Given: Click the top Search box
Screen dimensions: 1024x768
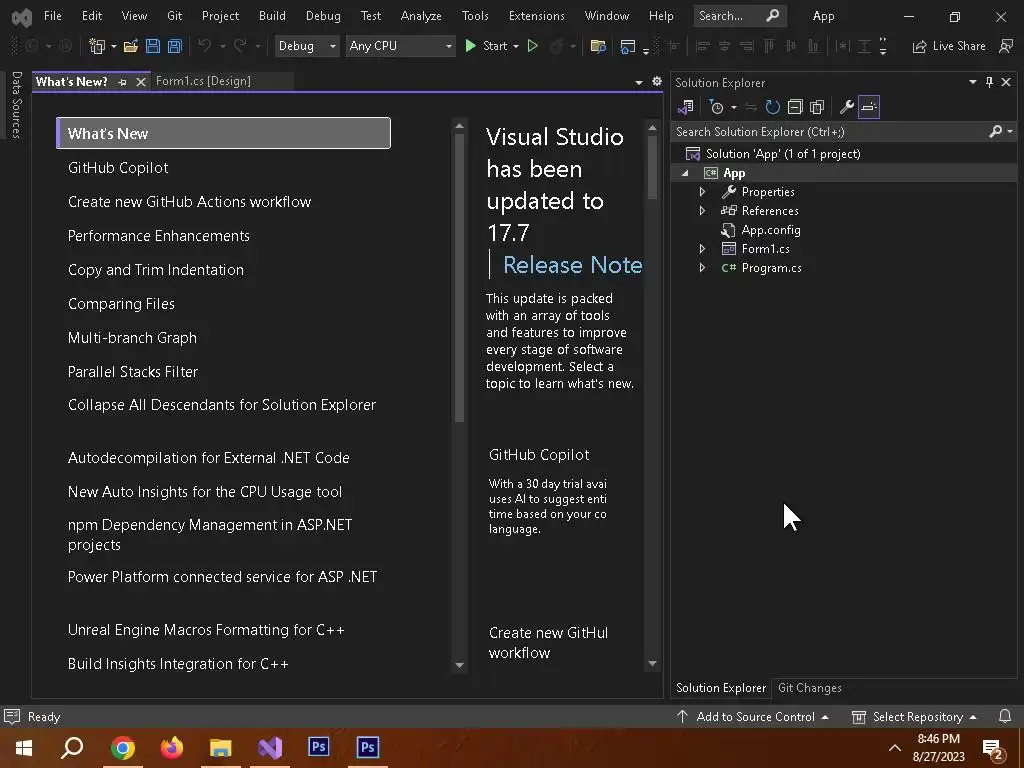Looking at the screenshot, I should click(739, 16).
